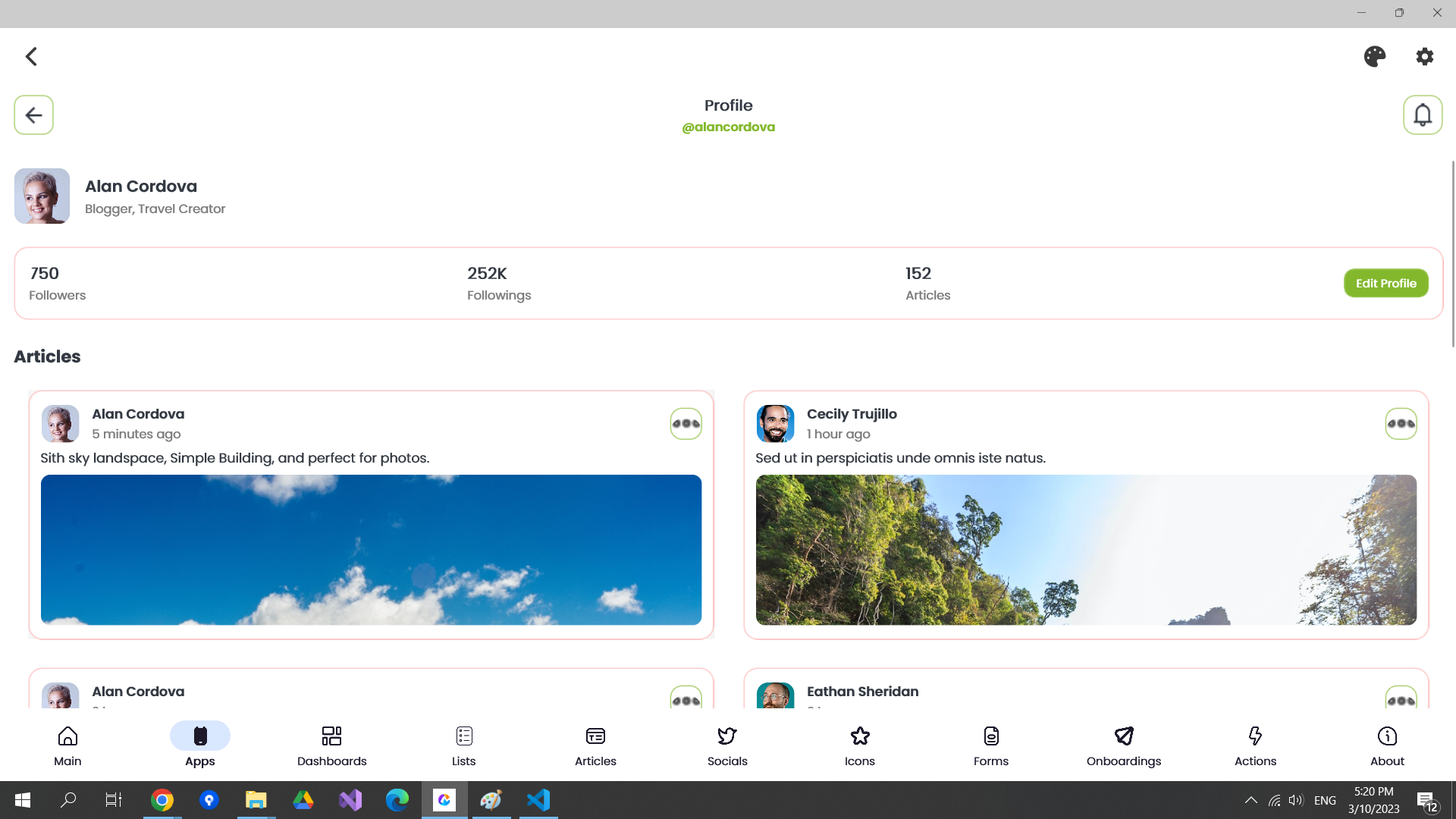The image size is (1456, 819).
Task: Open more options on Alan Cordova's first article
Action: (x=686, y=424)
